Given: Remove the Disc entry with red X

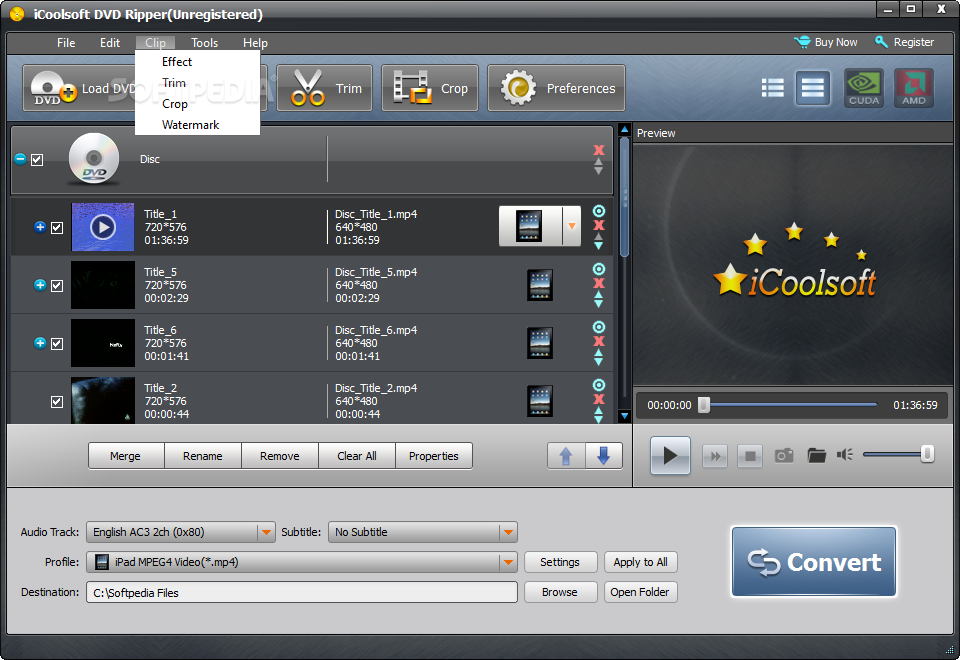Looking at the screenshot, I should tap(599, 150).
